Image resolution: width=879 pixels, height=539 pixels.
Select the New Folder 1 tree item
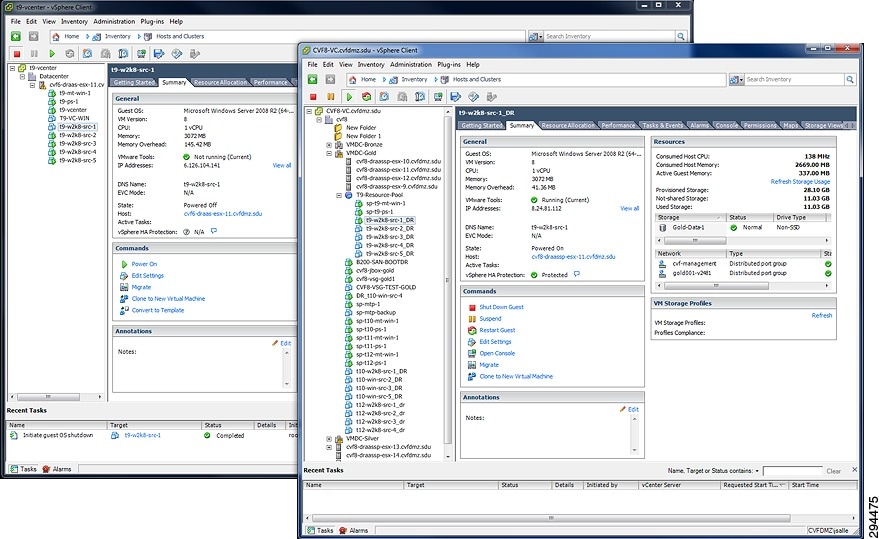(363, 136)
